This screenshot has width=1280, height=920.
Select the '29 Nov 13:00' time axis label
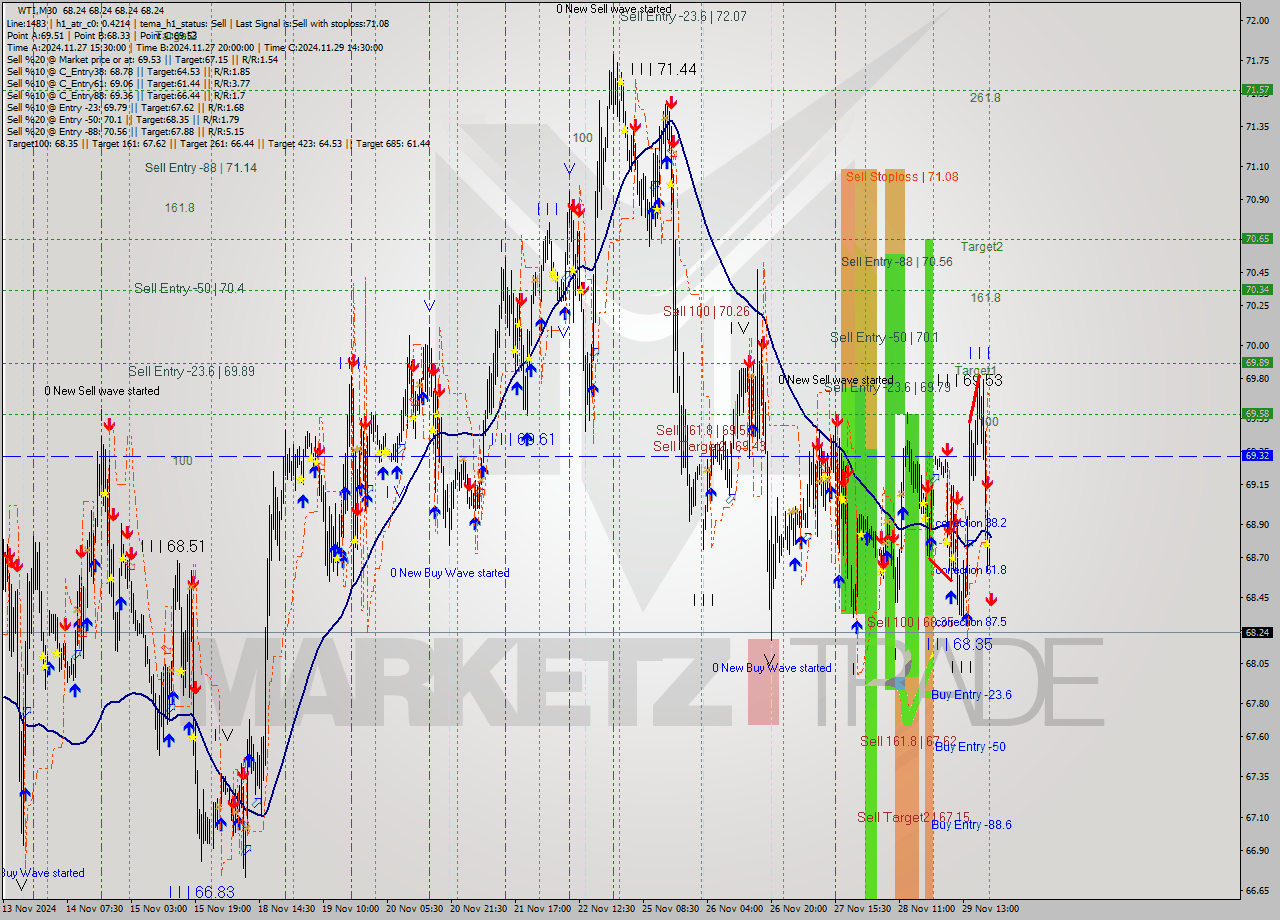(x=990, y=909)
